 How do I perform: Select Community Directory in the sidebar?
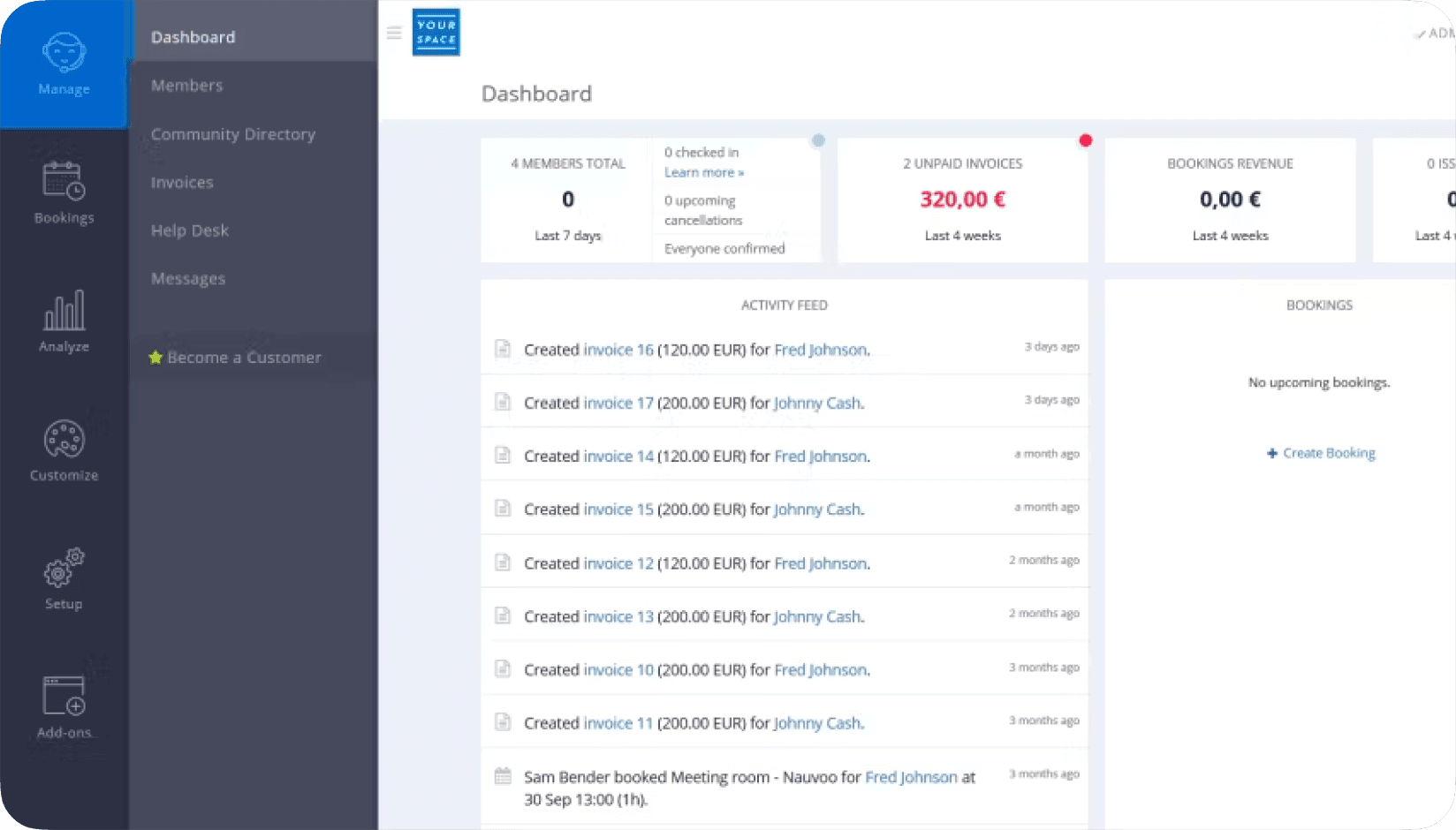[x=233, y=133]
